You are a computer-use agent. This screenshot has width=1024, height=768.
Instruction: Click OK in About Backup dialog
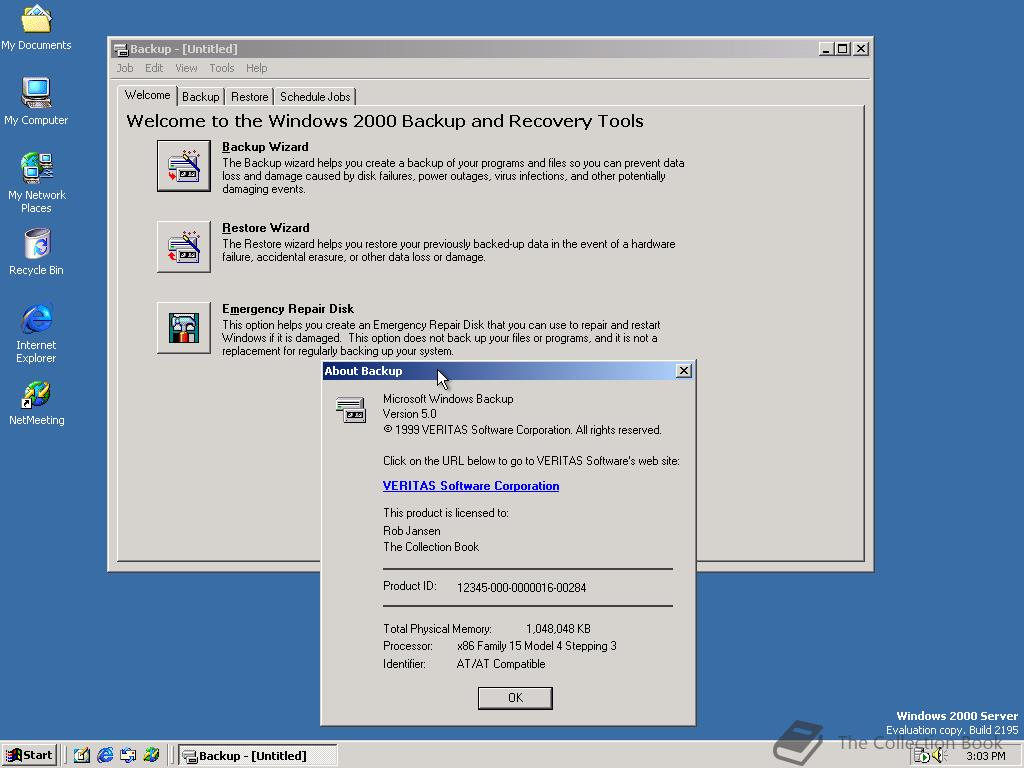click(x=515, y=697)
